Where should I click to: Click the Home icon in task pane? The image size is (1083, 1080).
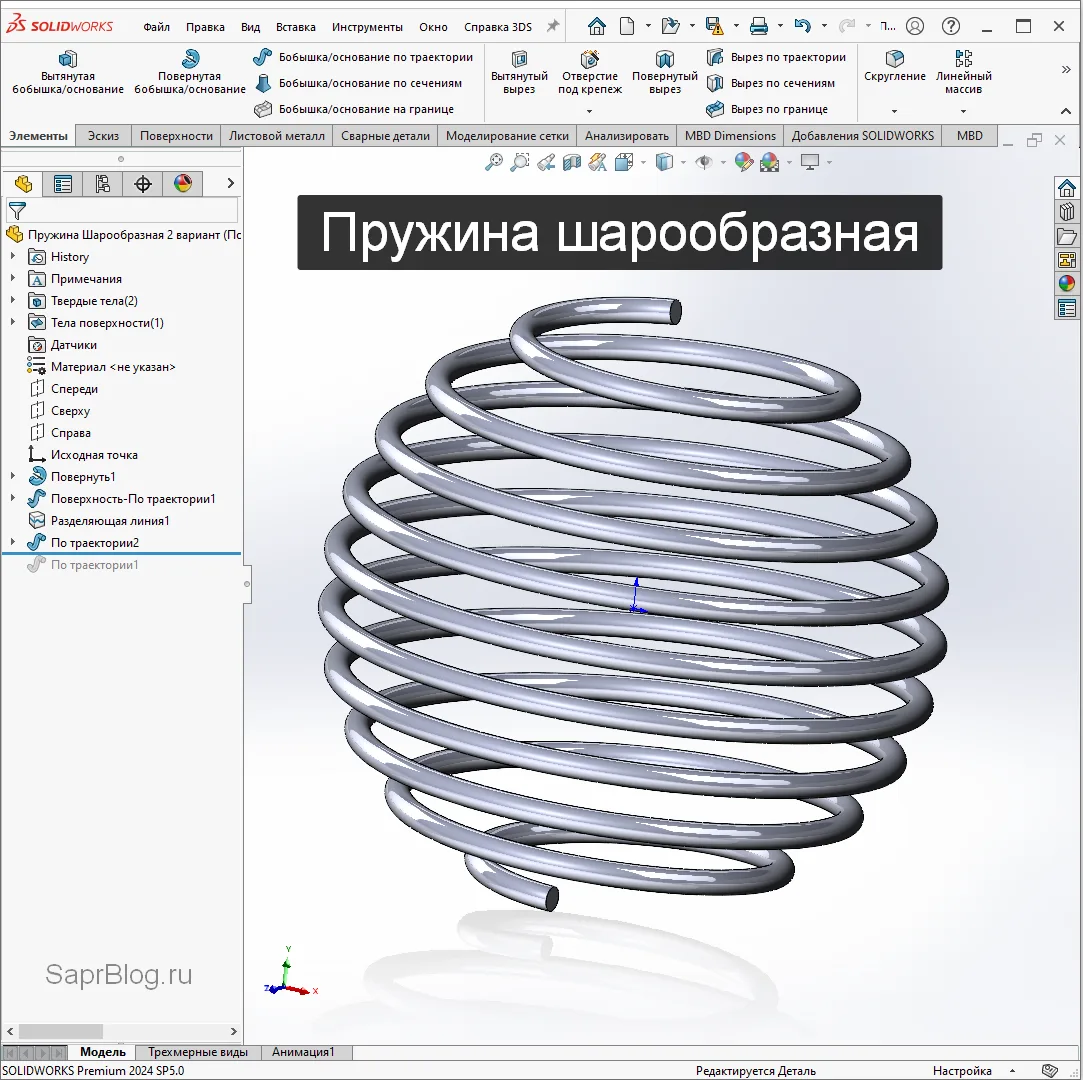1067,188
